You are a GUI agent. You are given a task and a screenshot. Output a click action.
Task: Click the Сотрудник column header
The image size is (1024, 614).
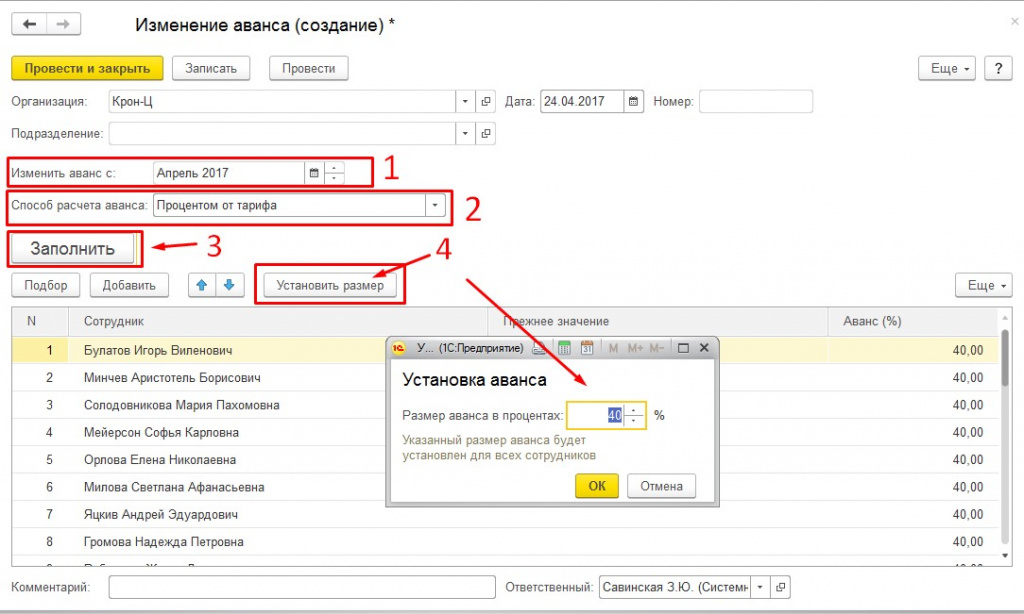278,321
